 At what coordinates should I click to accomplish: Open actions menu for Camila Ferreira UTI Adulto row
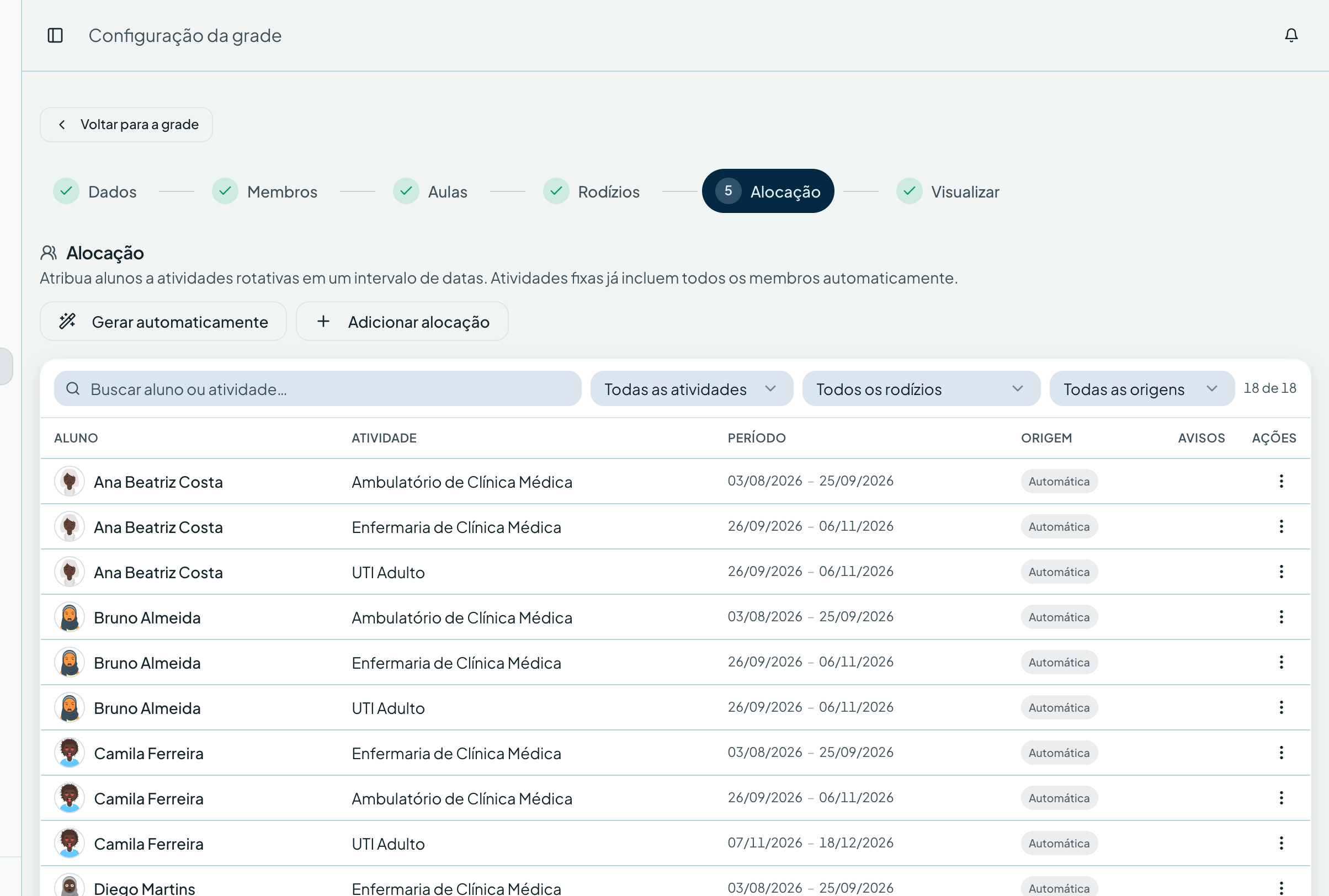pyautogui.click(x=1281, y=843)
